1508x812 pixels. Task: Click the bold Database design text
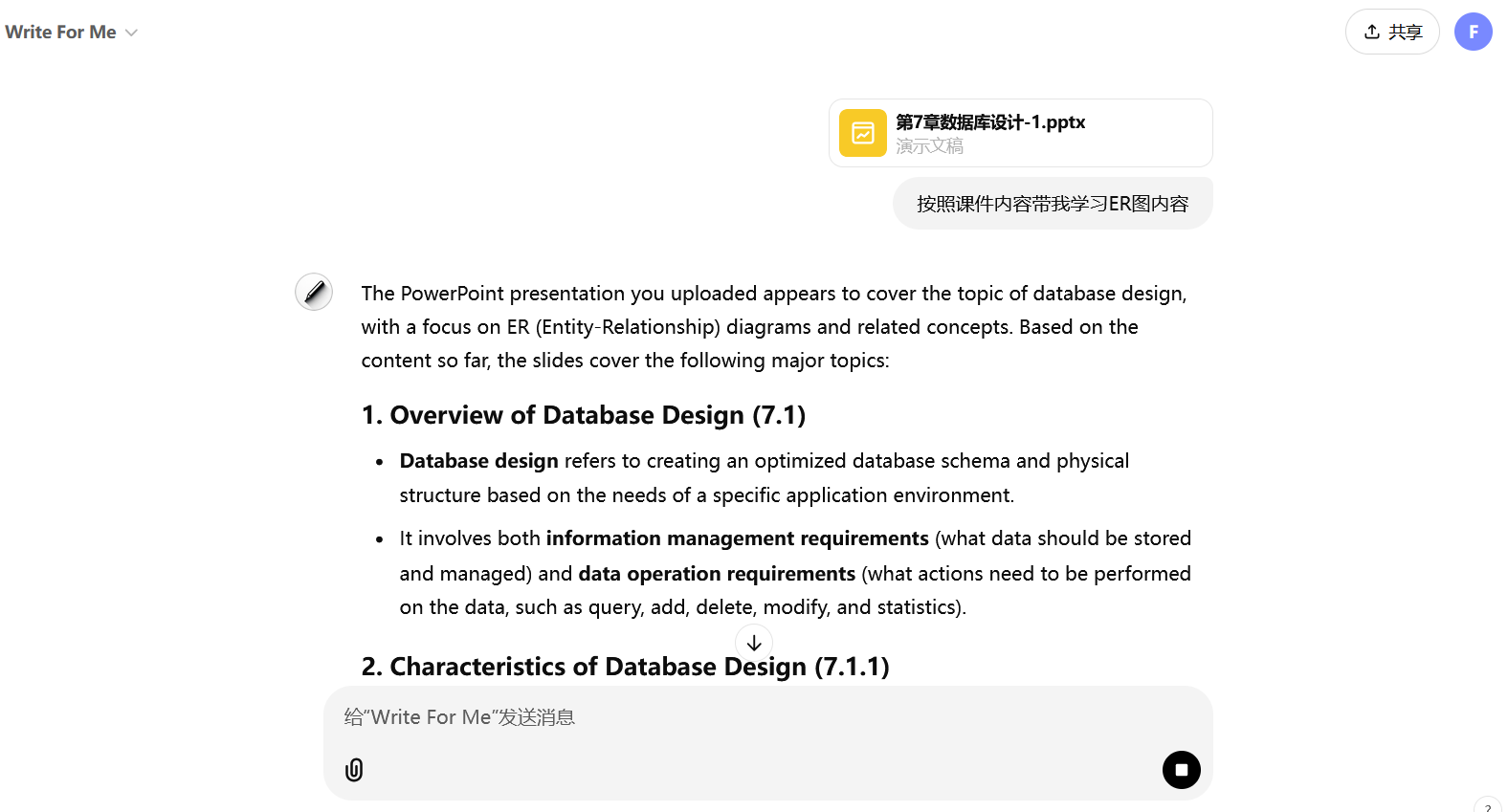click(x=478, y=461)
